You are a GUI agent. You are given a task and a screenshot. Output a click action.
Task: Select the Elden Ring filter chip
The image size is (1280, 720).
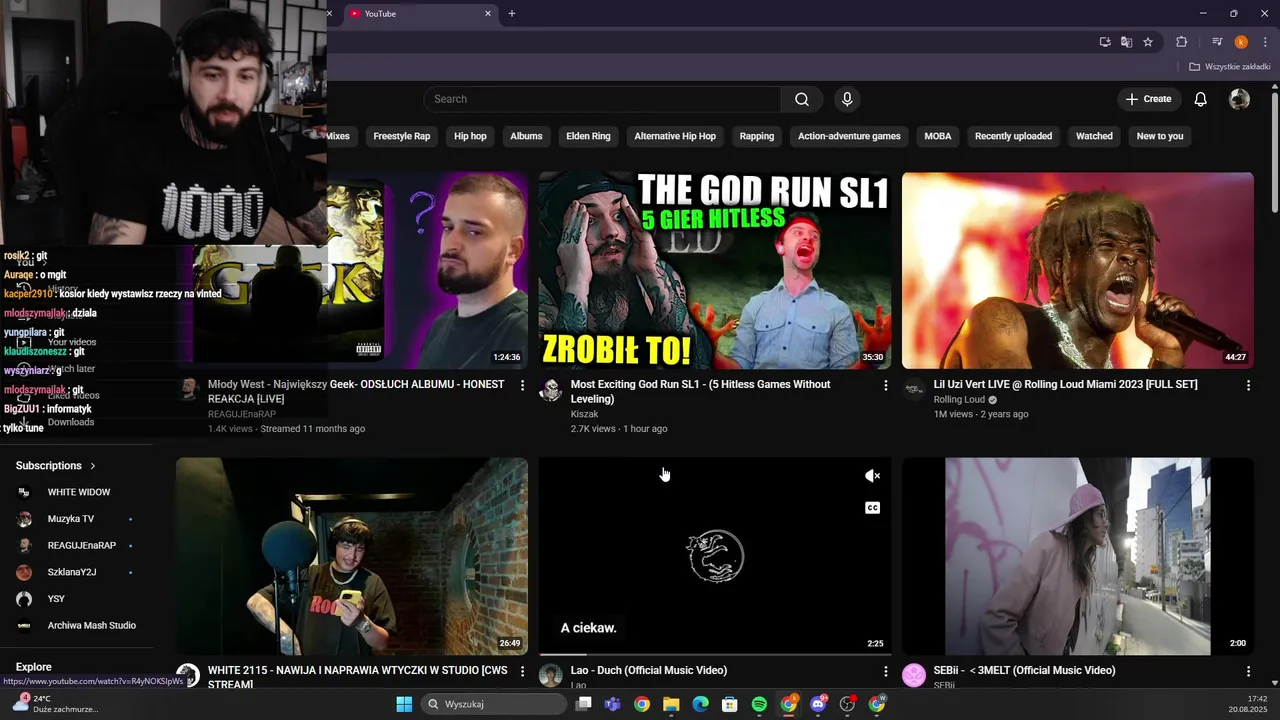[588, 136]
